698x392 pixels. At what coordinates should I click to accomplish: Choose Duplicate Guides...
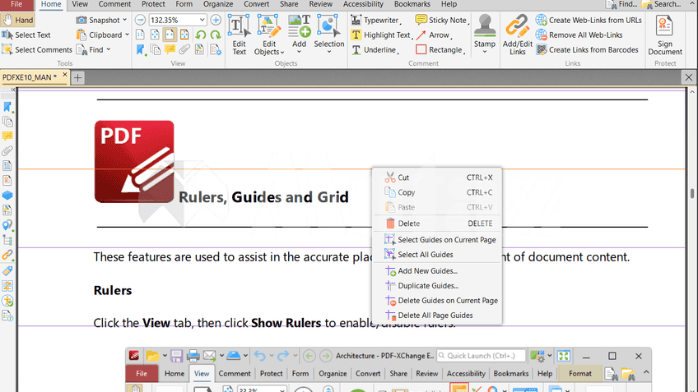437,286
